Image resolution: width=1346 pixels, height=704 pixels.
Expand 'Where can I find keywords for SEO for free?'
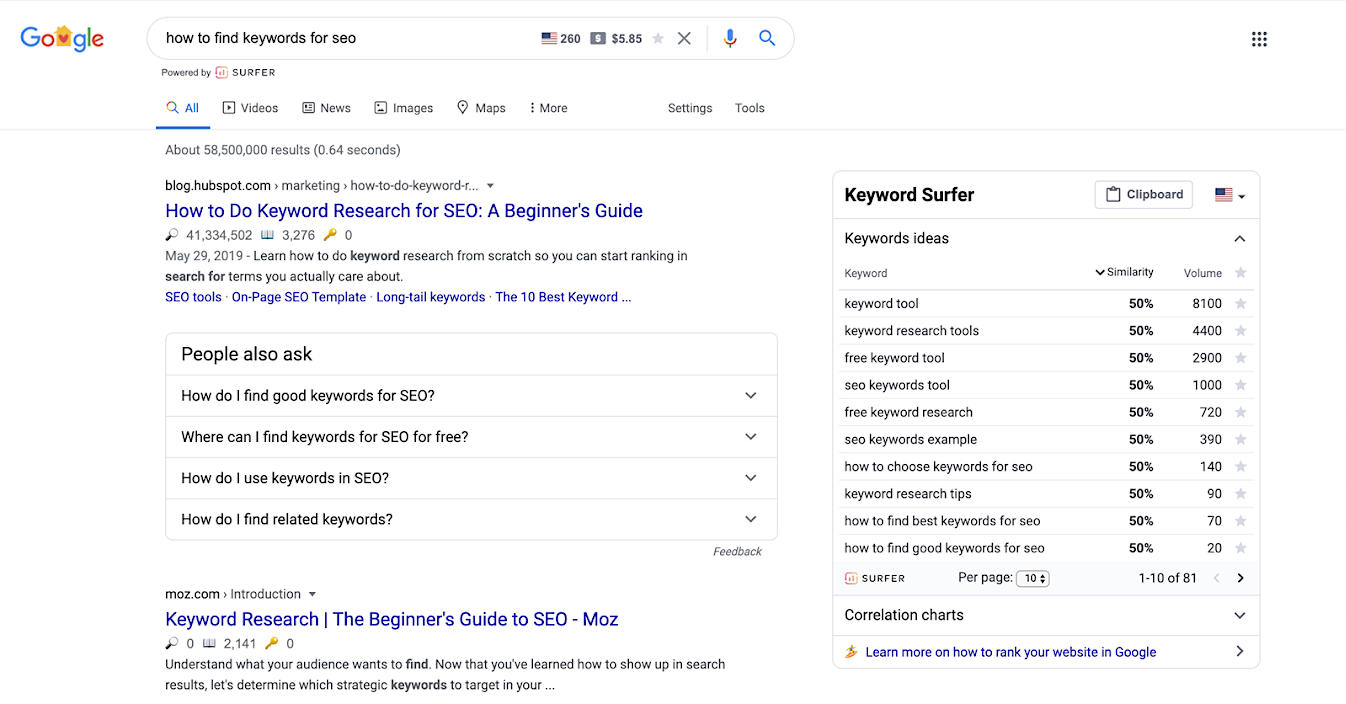471,437
